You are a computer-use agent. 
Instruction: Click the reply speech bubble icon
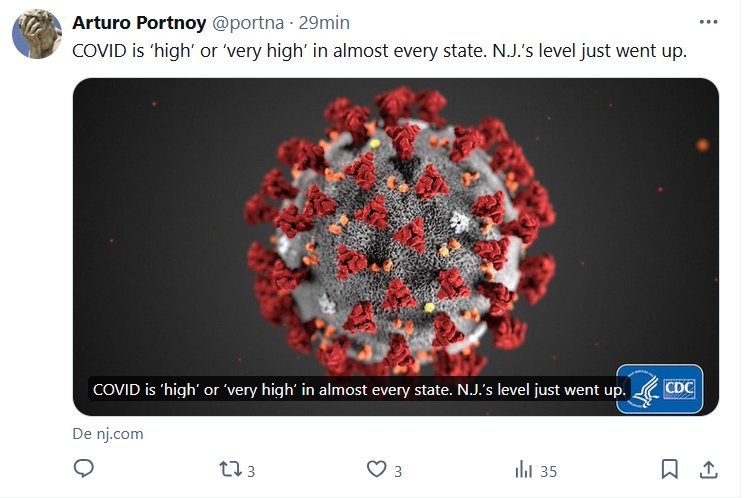pos(84,469)
